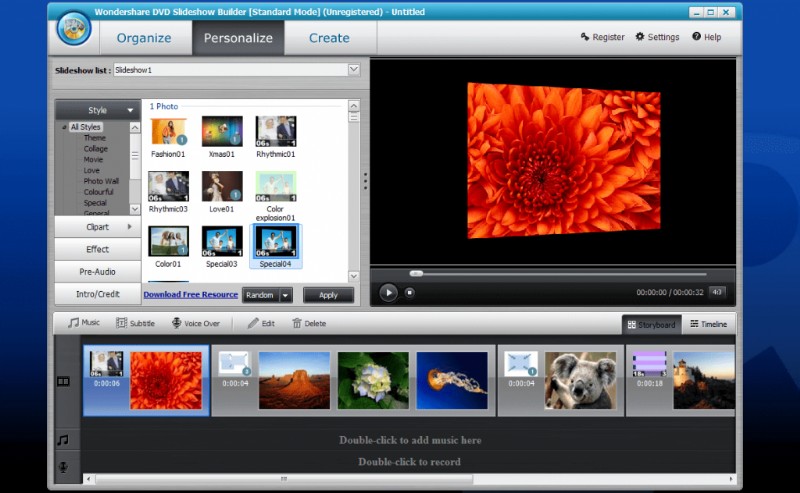Screen dimensions: 800x493
Task: Click the Edit pencil tool
Action: (261, 323)
